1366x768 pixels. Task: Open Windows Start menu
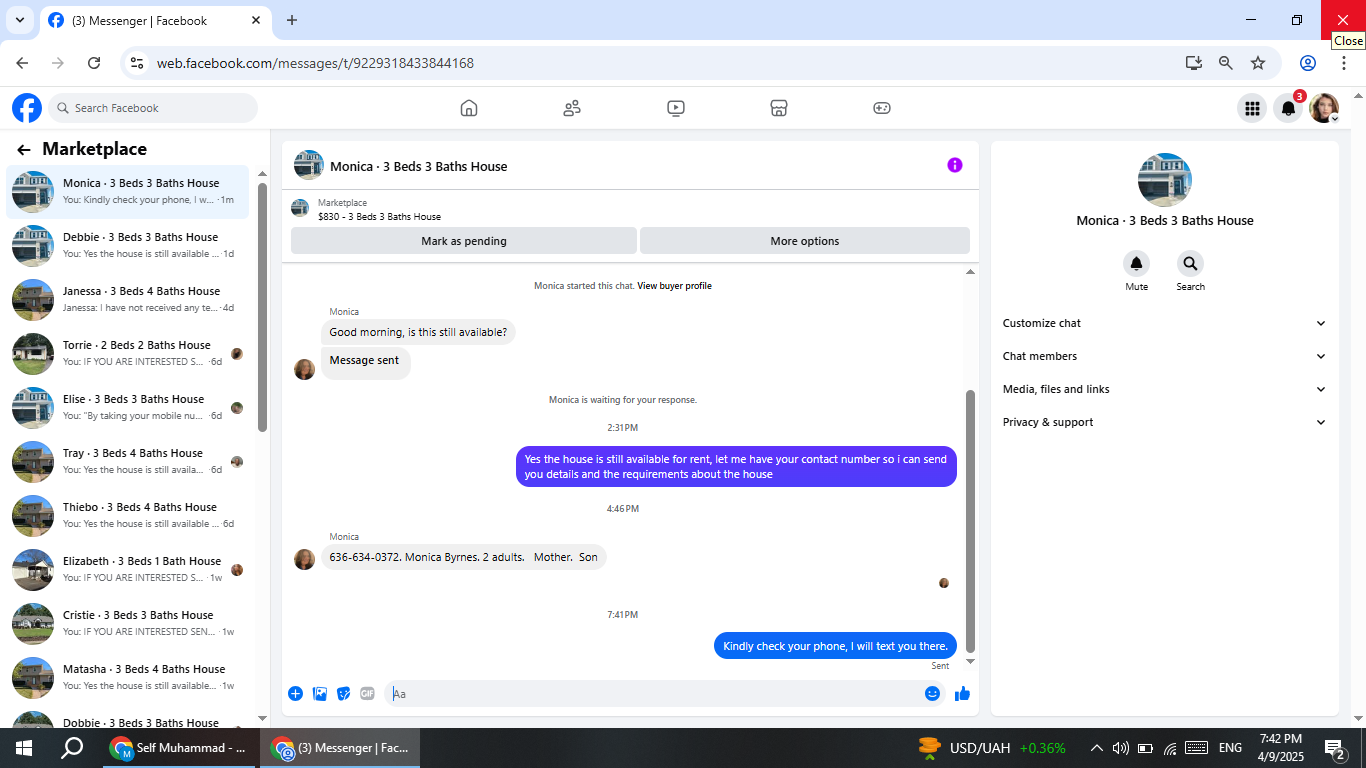pyautogui.click(x=23, y=748)
